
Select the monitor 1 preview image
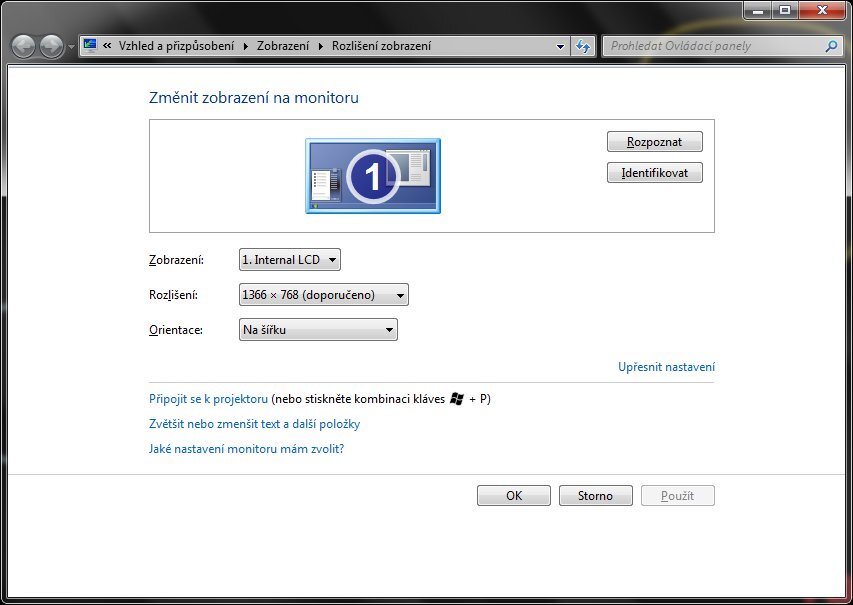pos(372,176)
